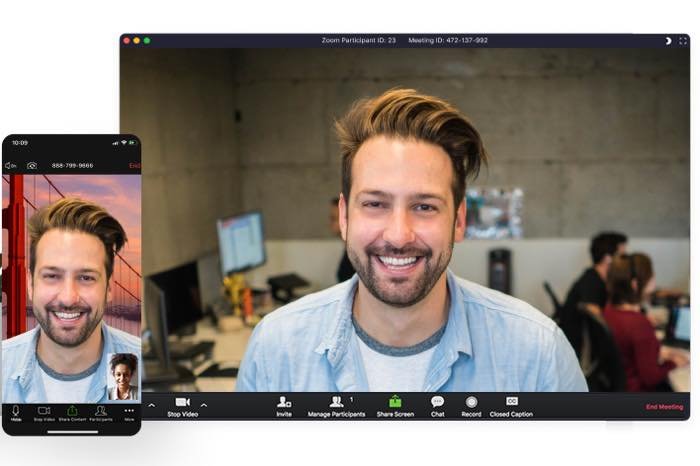Tap Stop Video on the phone app
Viewport: 700px width, 466px height.
pos(44,413)
